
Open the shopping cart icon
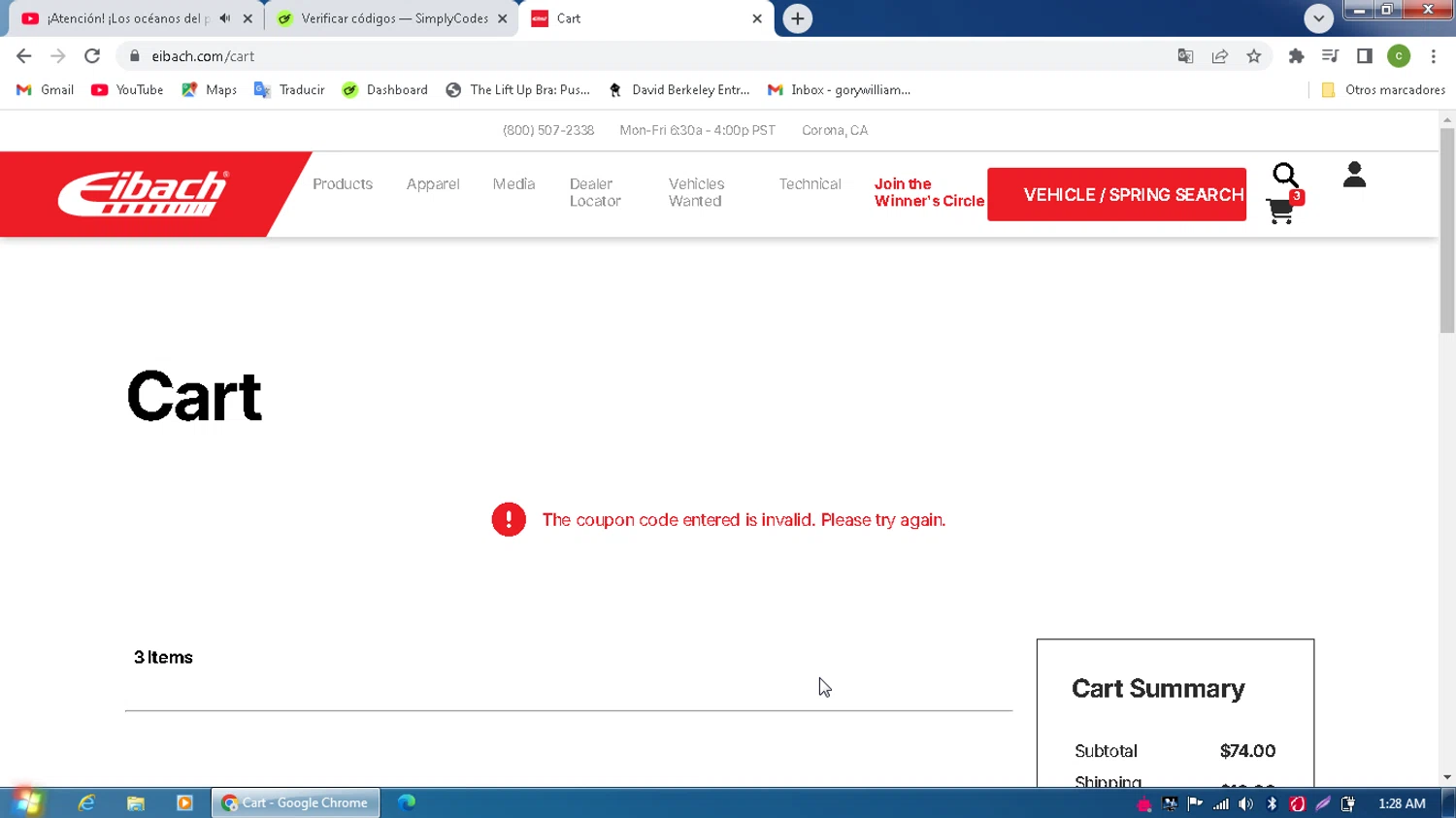(x=1281, y=210)
